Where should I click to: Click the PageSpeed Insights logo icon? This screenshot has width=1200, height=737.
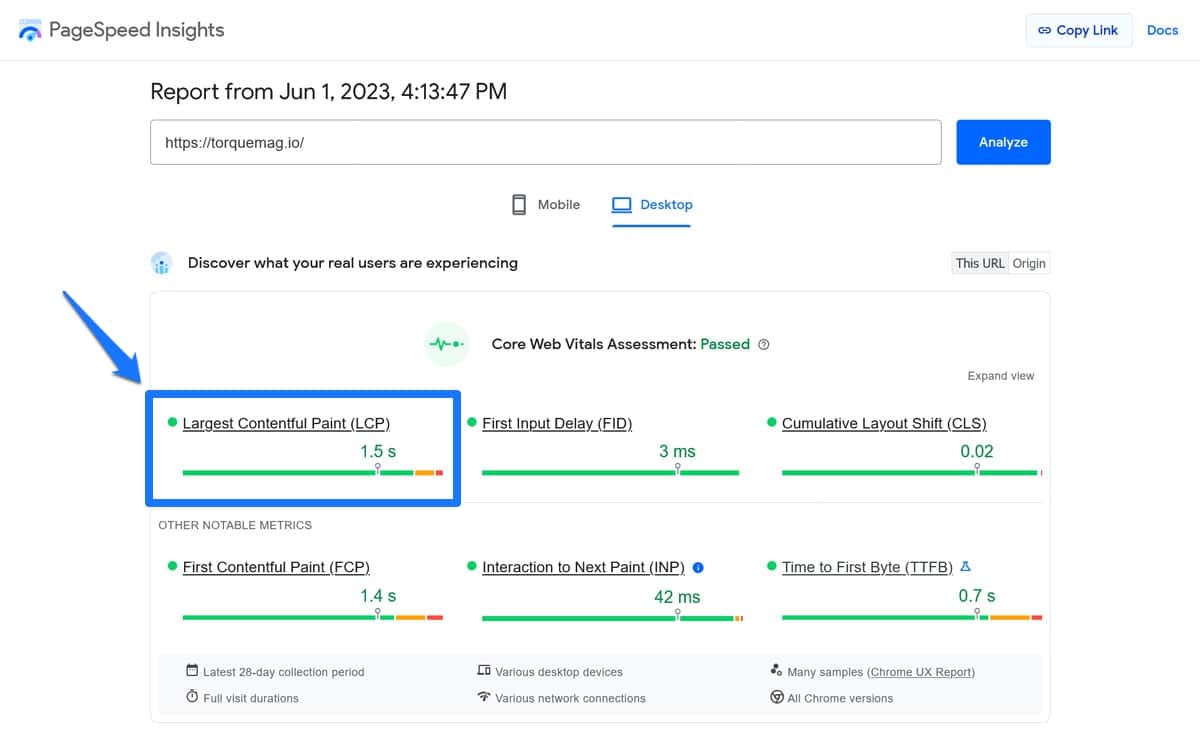click(31, 30)
